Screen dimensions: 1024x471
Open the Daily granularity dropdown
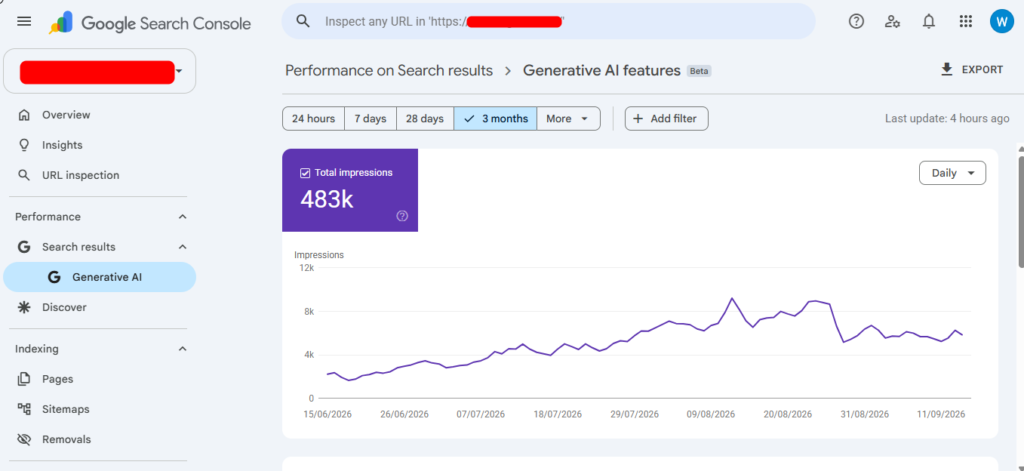pos(953,173)
